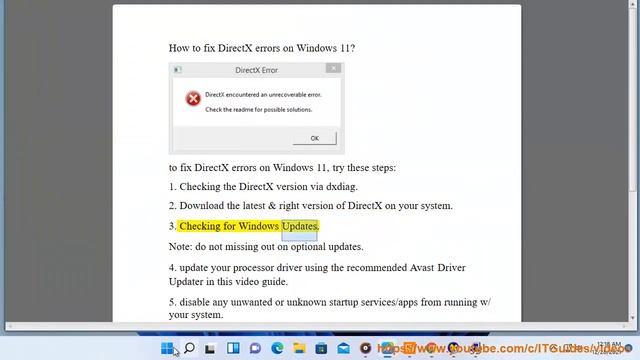
Task: Click the horizontal scrollbar left arrow
Action: (10, 326)
